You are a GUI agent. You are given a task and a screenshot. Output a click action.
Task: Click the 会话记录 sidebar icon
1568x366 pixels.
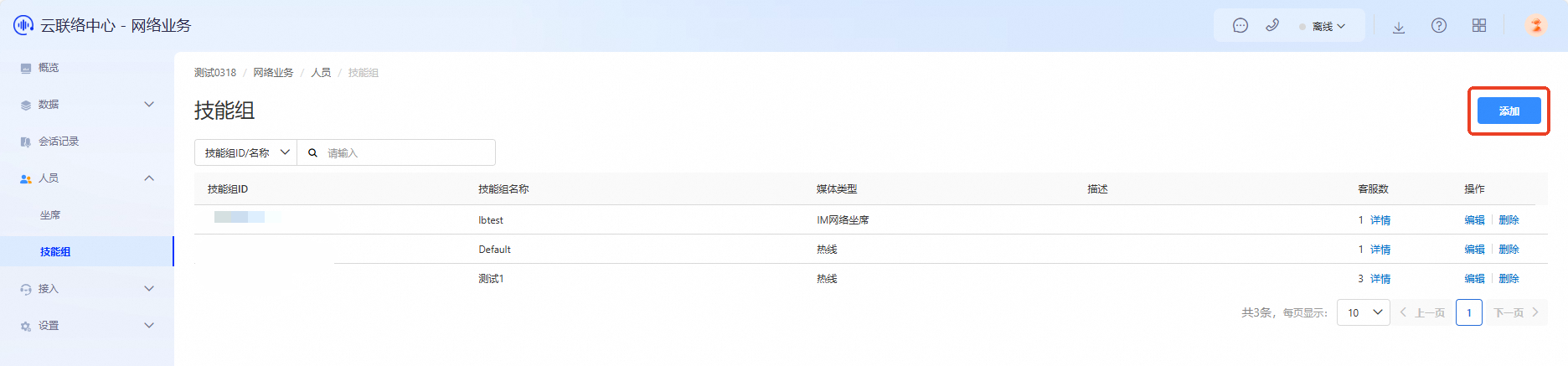[26, 142]
